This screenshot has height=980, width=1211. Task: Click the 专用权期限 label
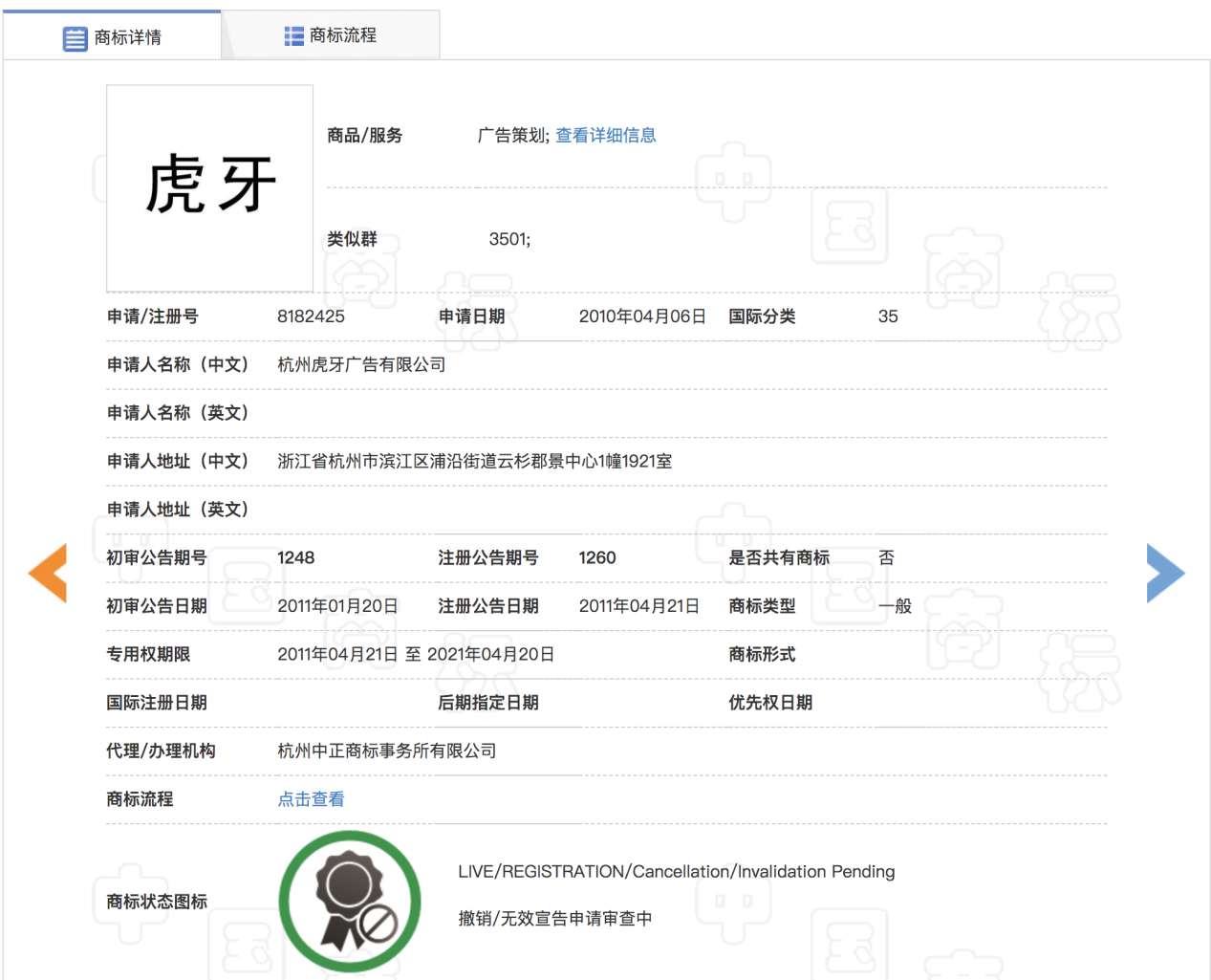point(148,654)
